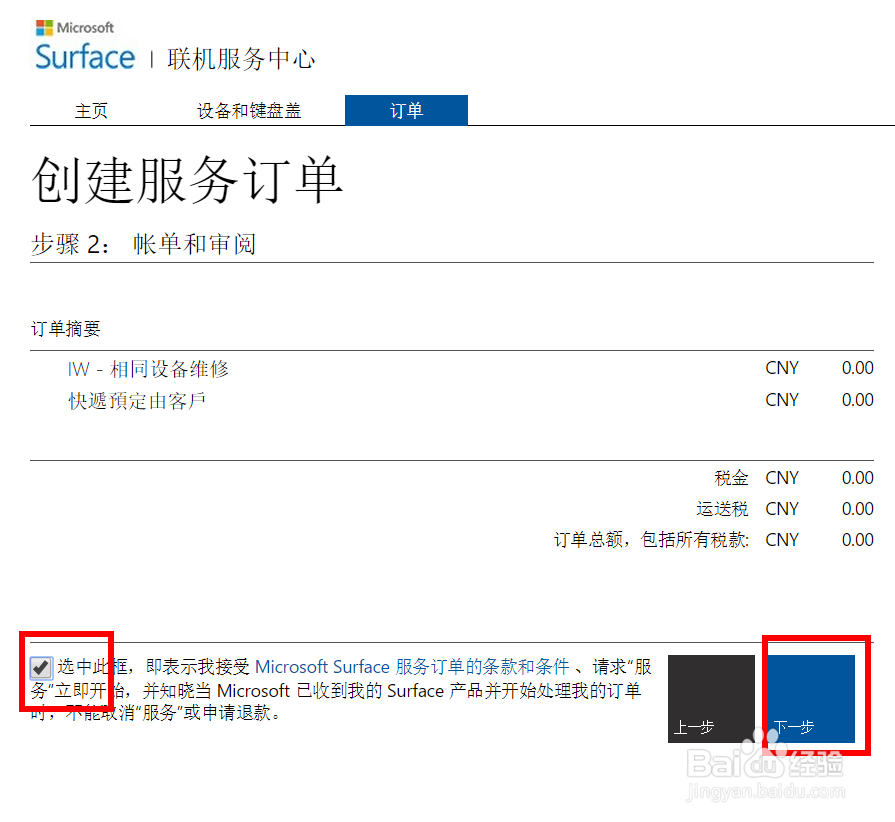Open the 设备和键盘盖 tab

[248, 110]
